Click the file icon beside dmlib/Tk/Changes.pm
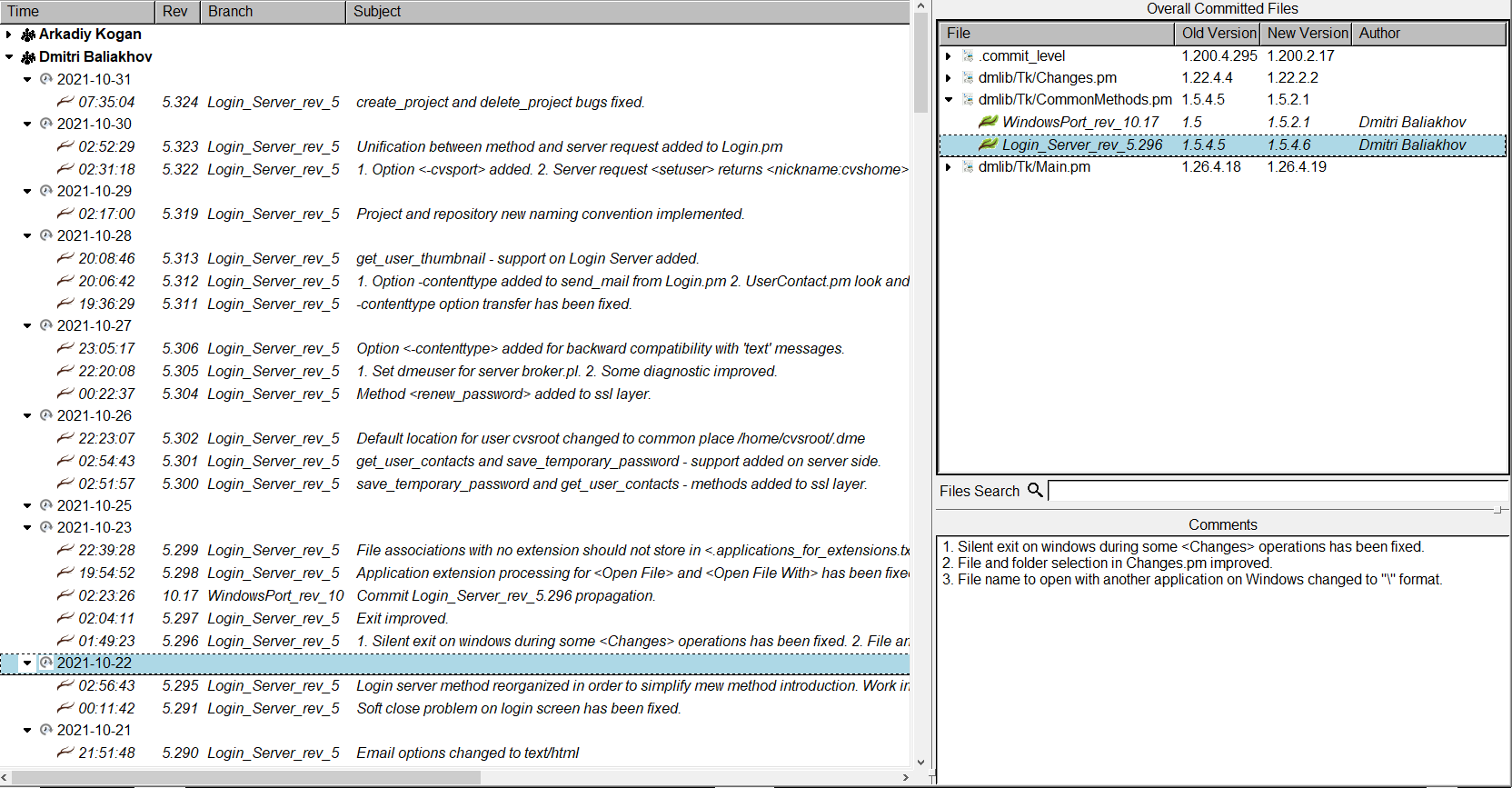 point(968,78)
